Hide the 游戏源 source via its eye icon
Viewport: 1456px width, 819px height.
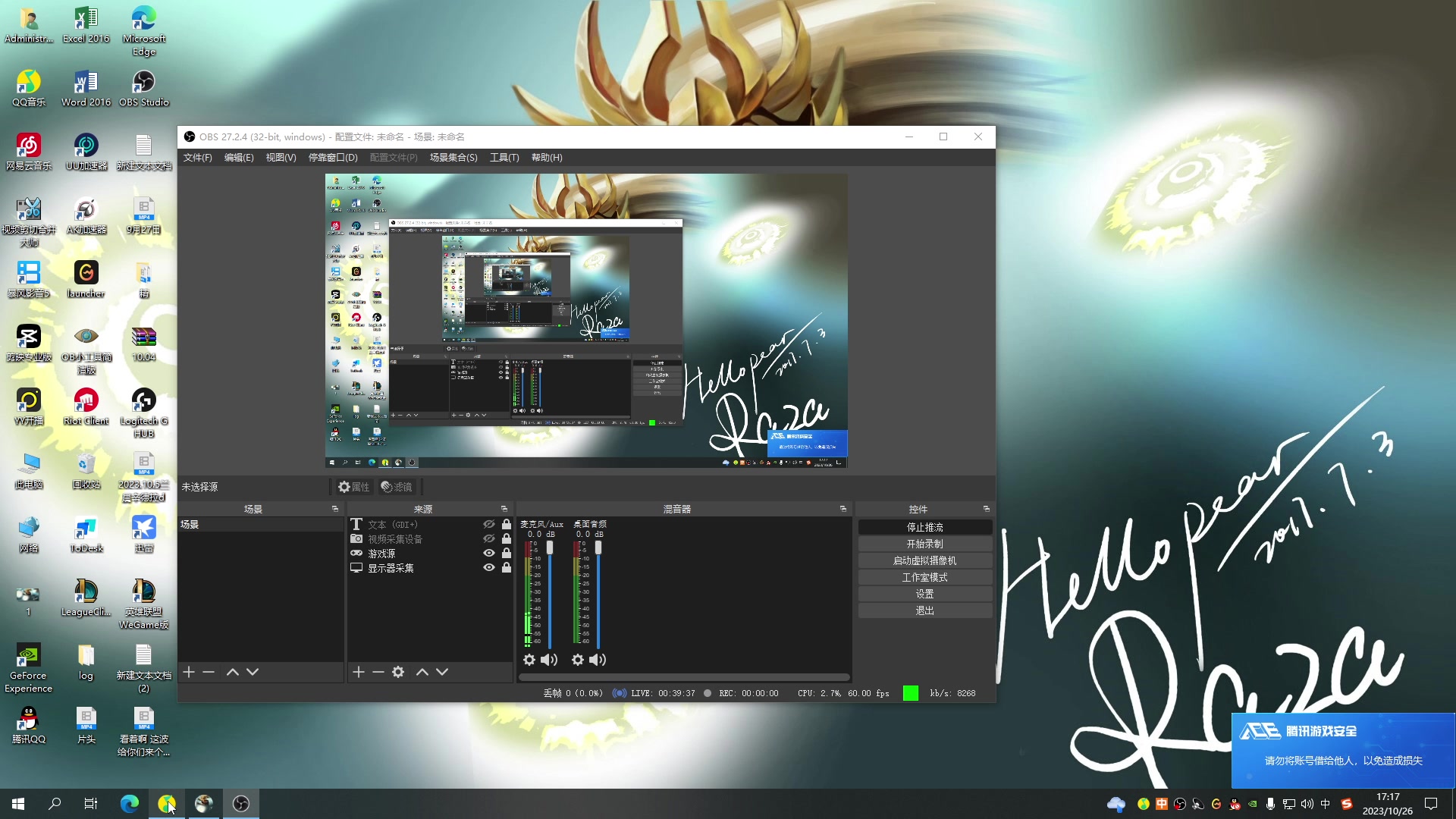pos(489,554)
